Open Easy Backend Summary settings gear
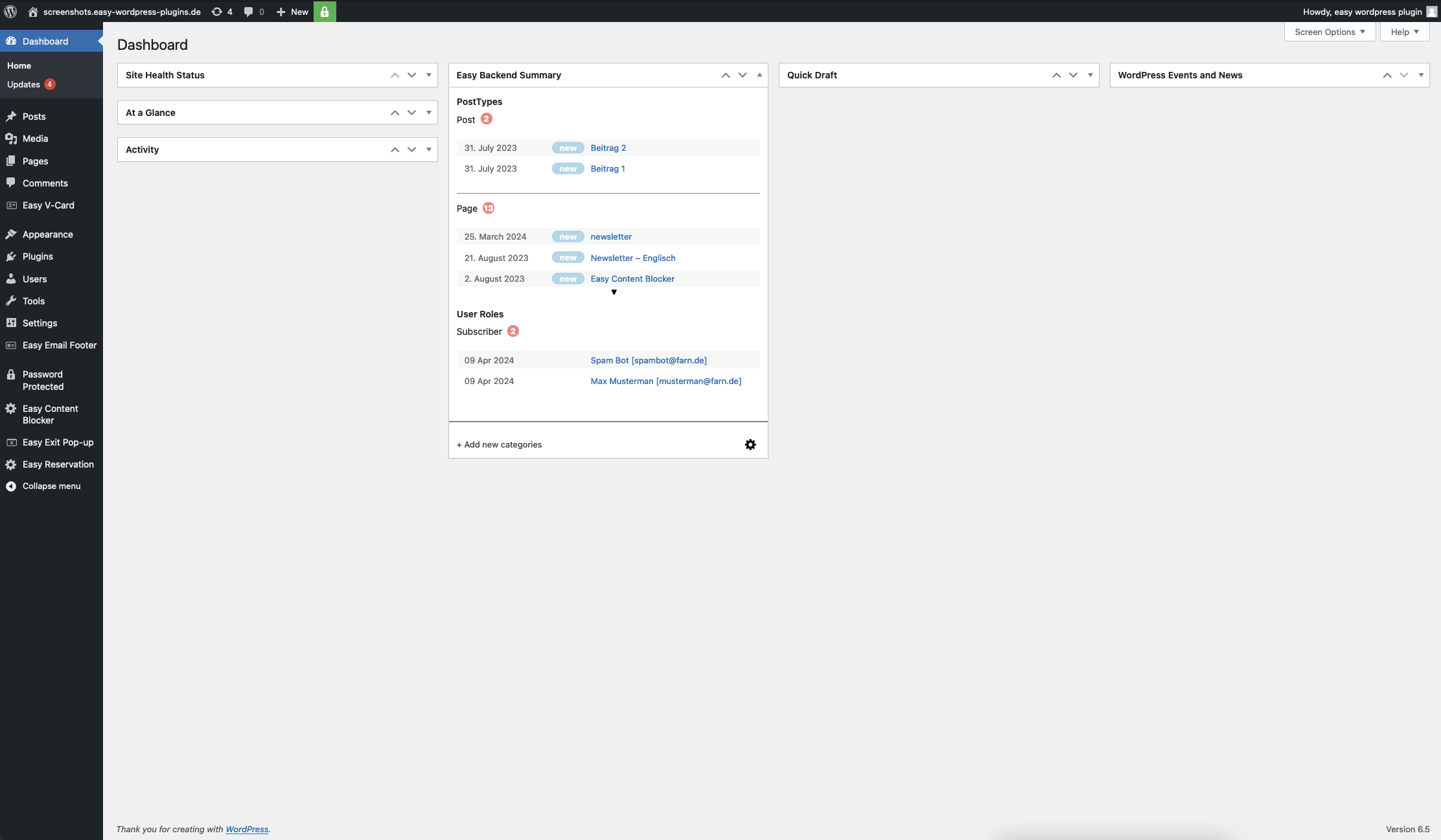 tap(750, 445)
